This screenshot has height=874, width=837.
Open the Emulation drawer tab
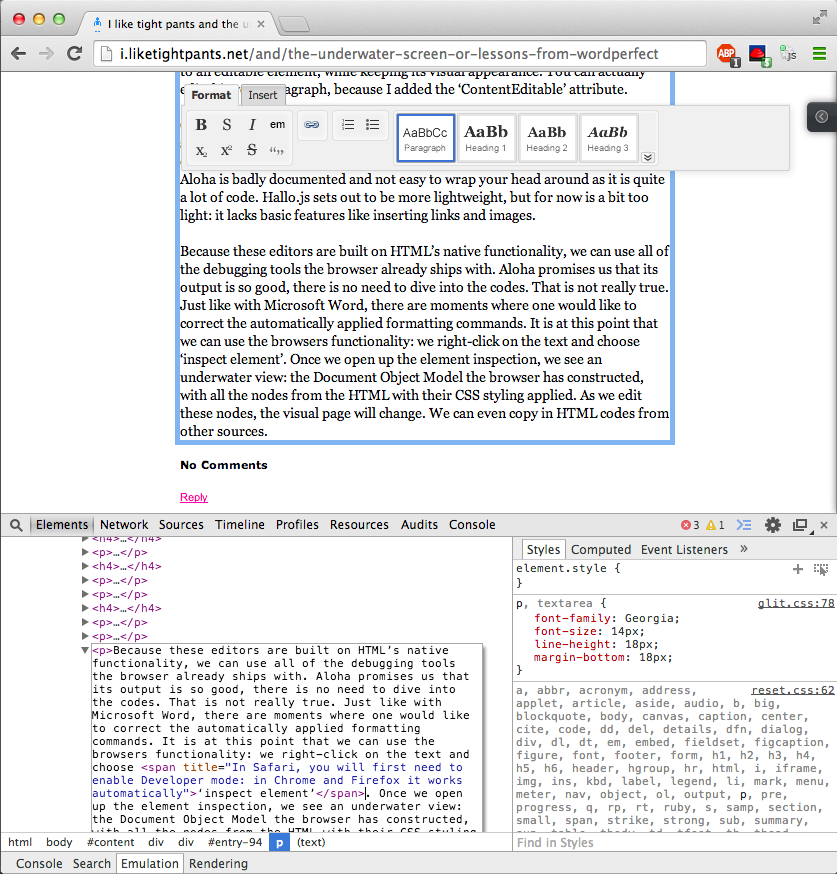(150, 864)
